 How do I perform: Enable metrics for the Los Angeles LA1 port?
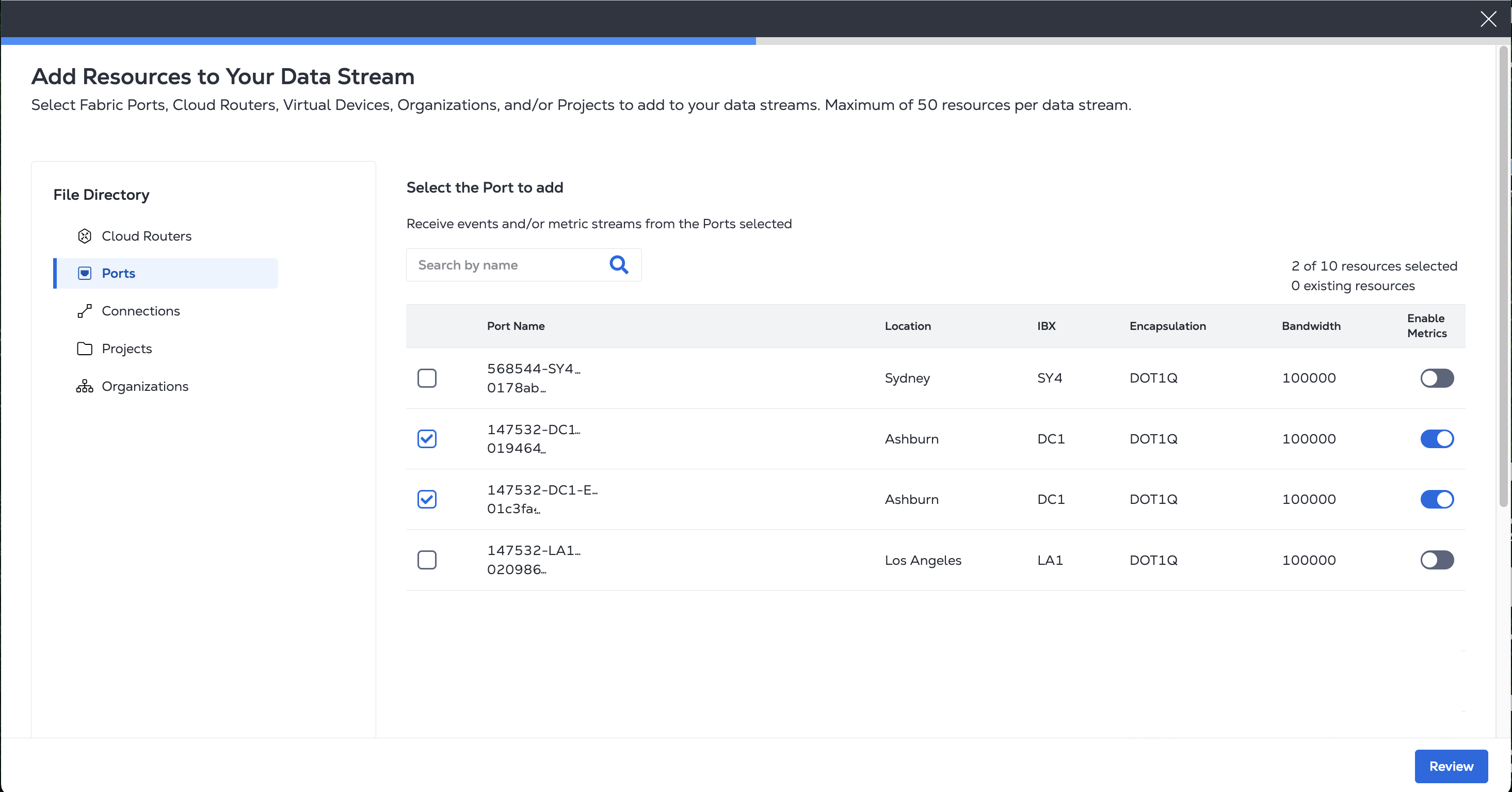pos(1437,560)
